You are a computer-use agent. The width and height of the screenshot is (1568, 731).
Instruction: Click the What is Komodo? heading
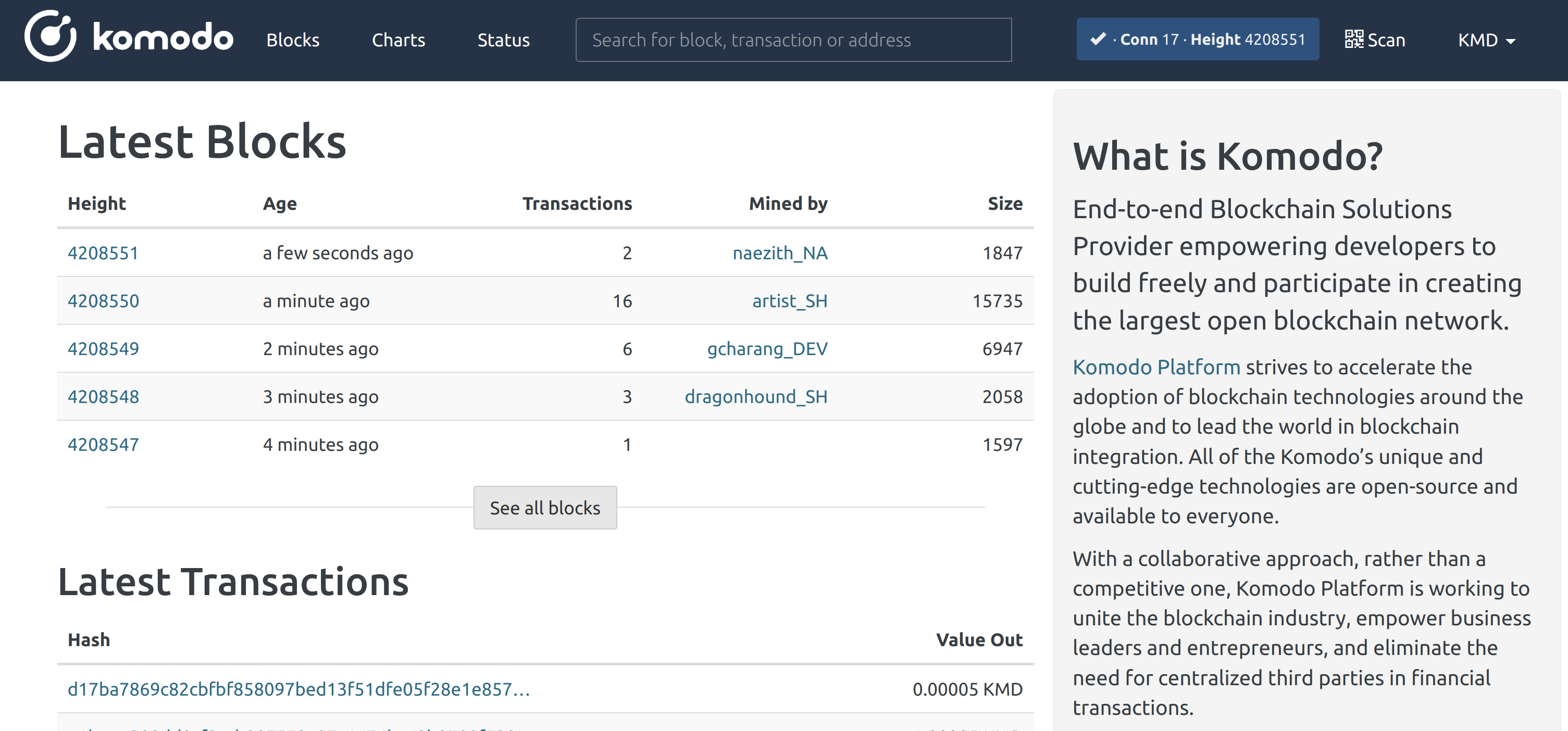1228,156
